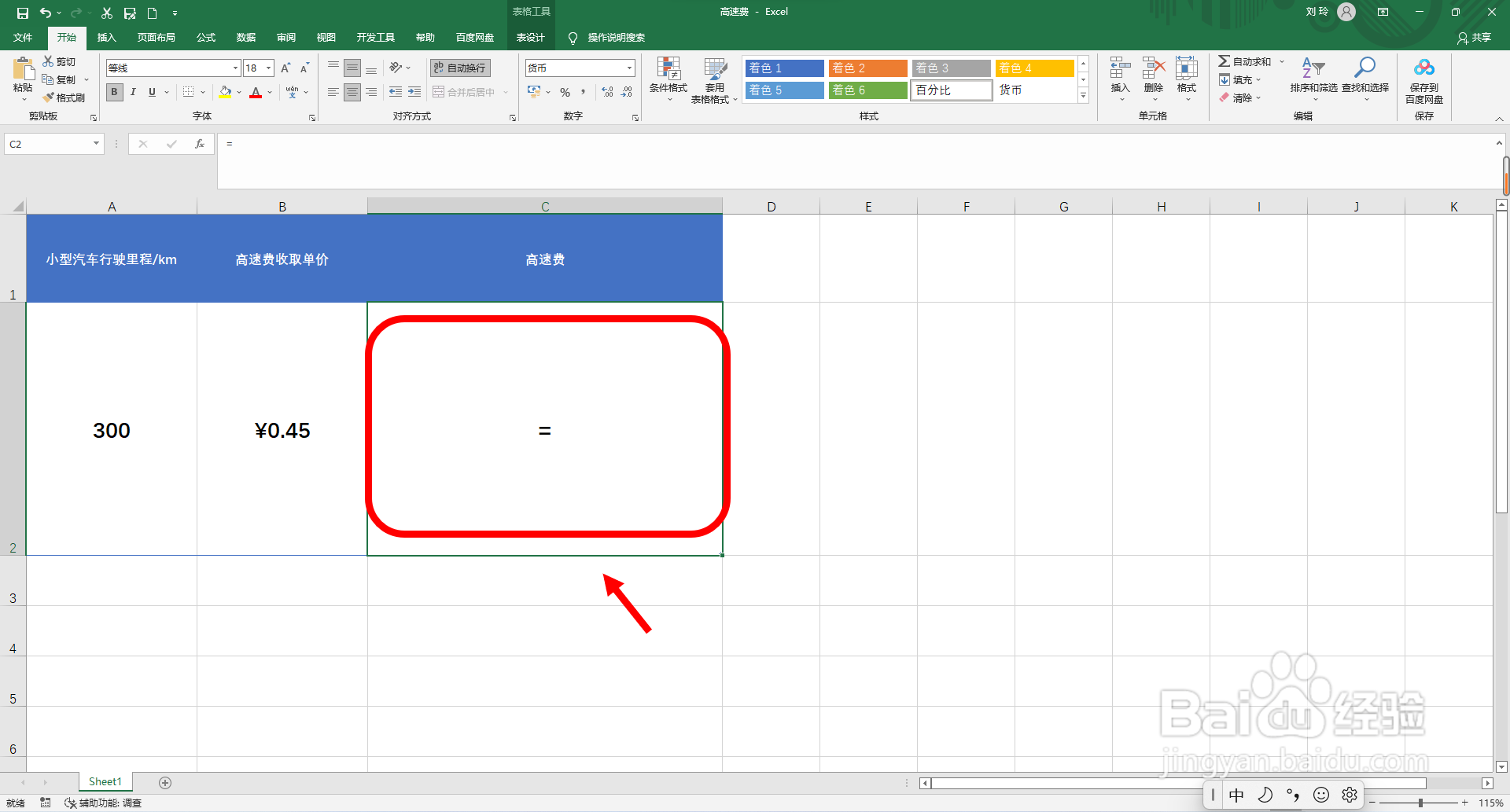The image size is (1510, 812).
Task: Click percent style % icon
Action: point(565,92)
